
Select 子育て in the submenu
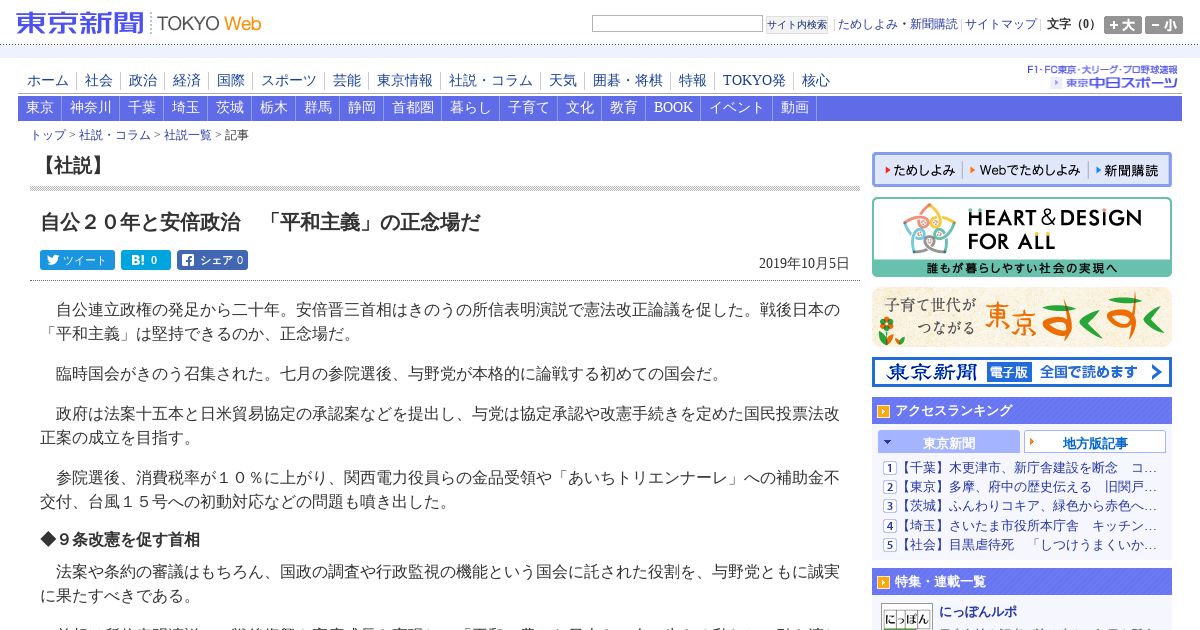(x=529, y=108)
